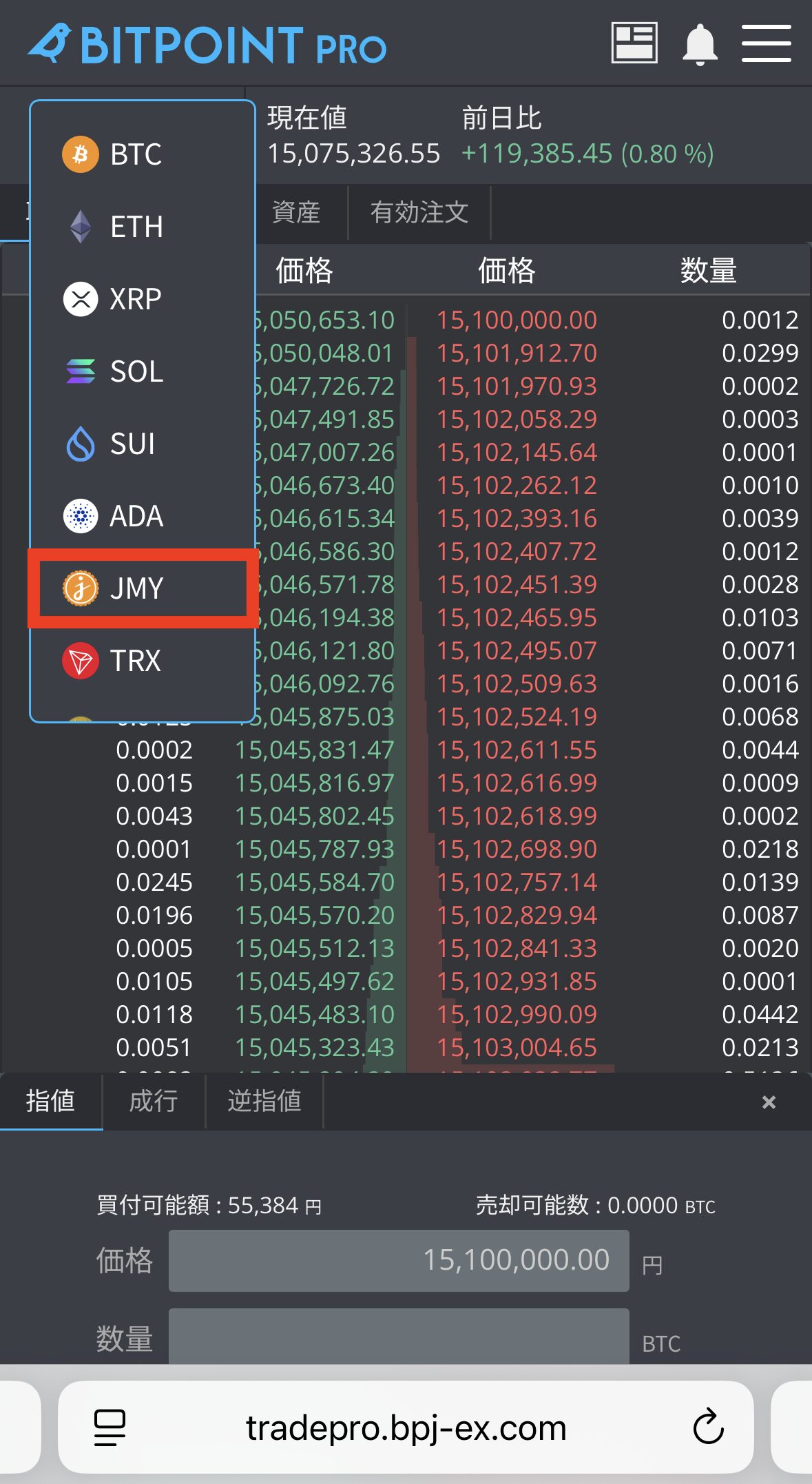Choose JMY from the currency list

tap(143, 588)
